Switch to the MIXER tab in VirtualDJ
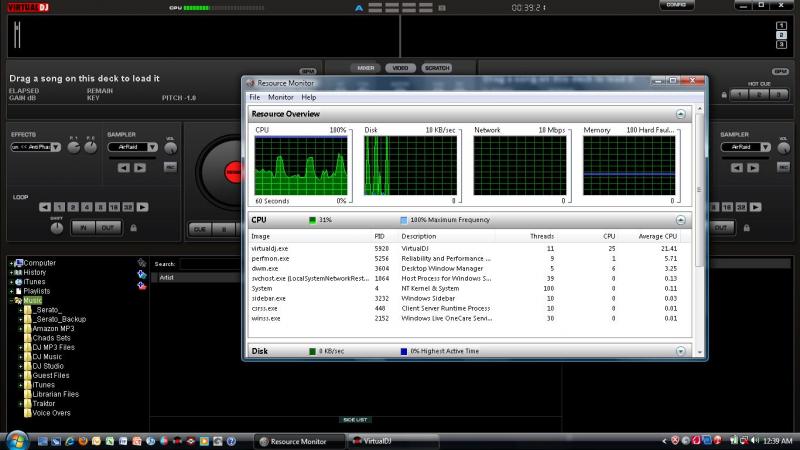 point(366,68)
